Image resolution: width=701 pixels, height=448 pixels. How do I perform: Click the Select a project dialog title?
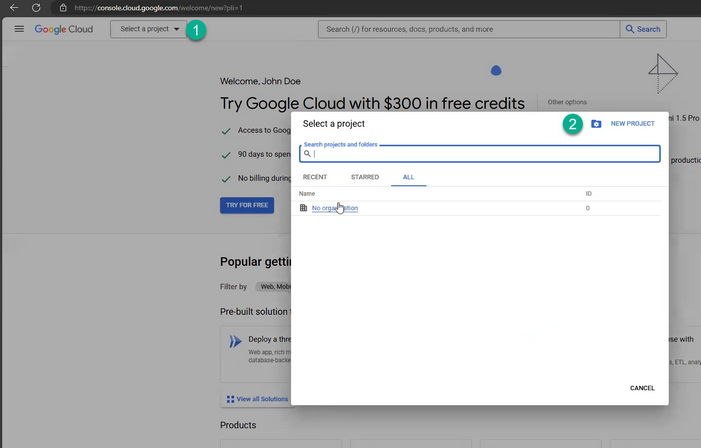[334, 124]
